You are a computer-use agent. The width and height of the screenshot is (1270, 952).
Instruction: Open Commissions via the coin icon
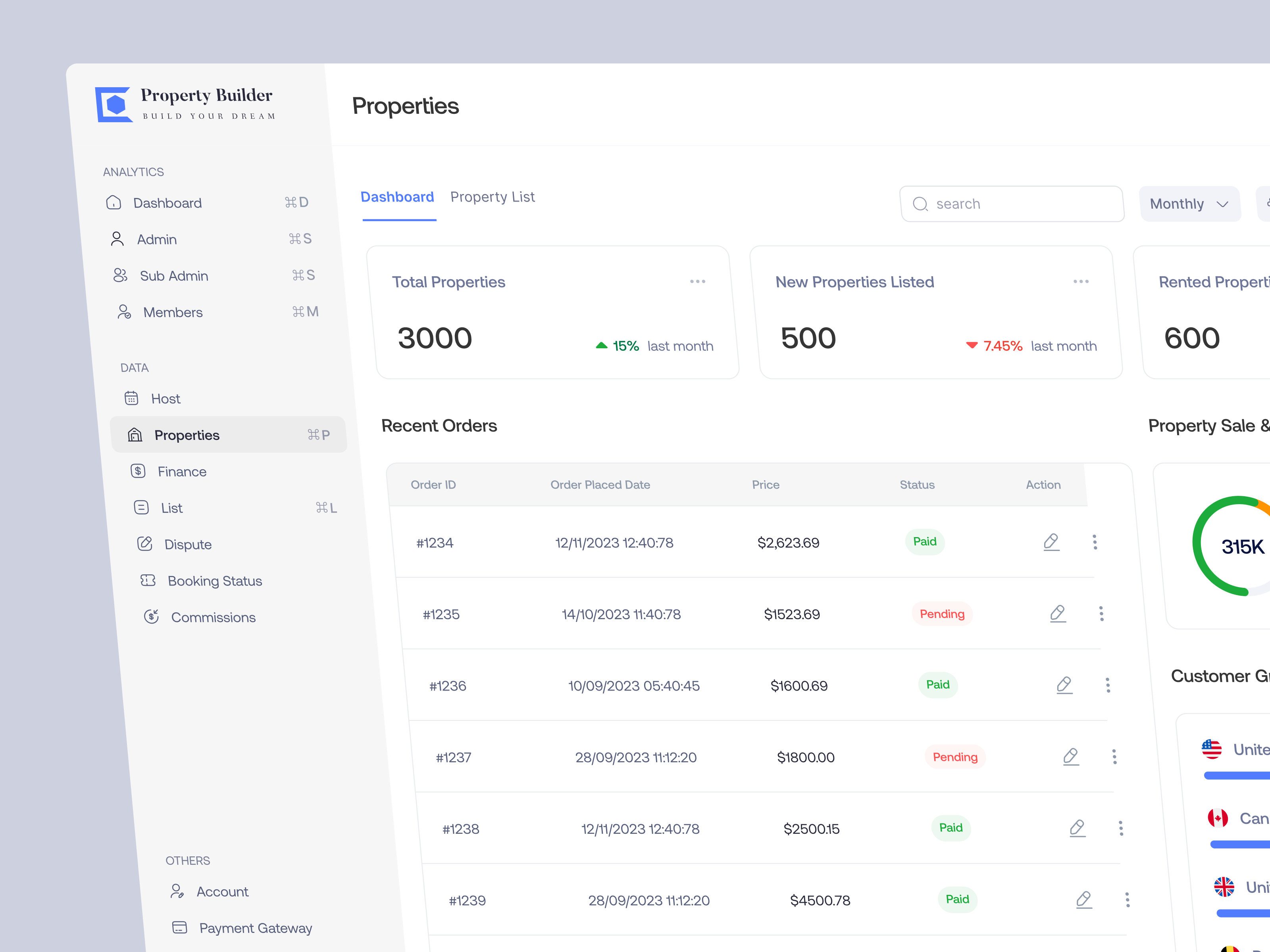tap(151, 617)
